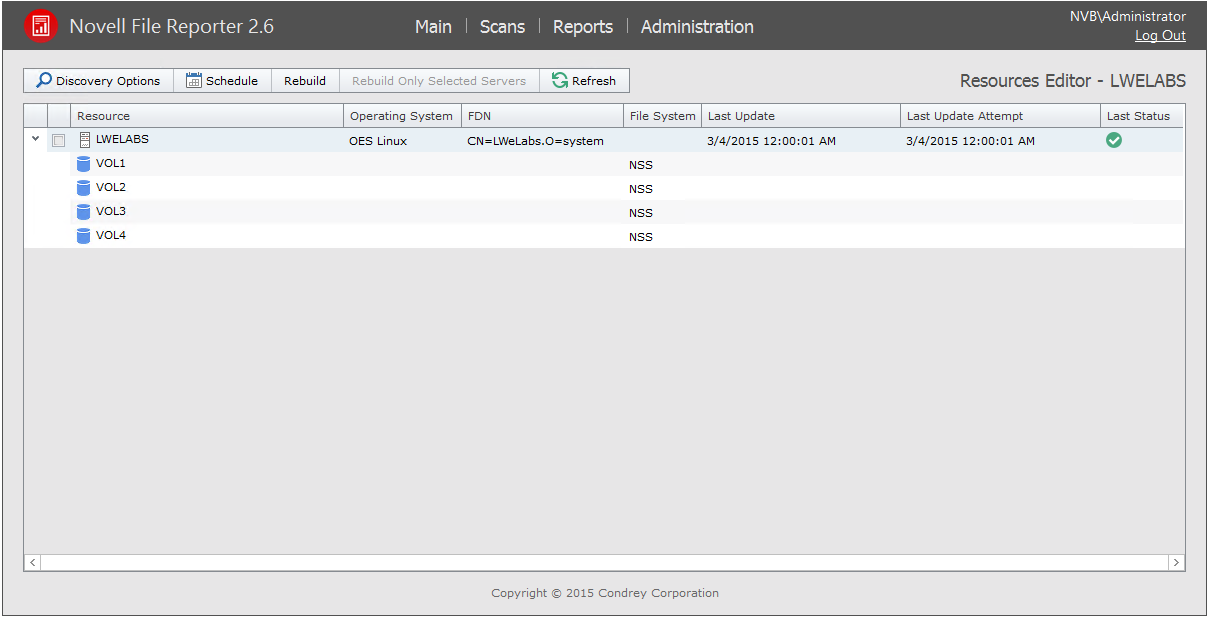
Task: Click the VOL1 volume icon
Action: pos(84,164)
